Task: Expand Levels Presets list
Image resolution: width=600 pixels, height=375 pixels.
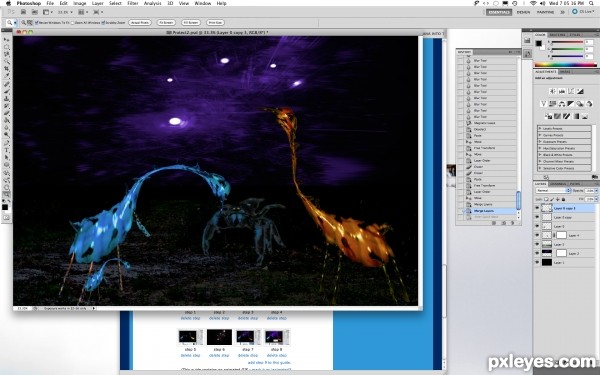Action: (x=540, y=129)
